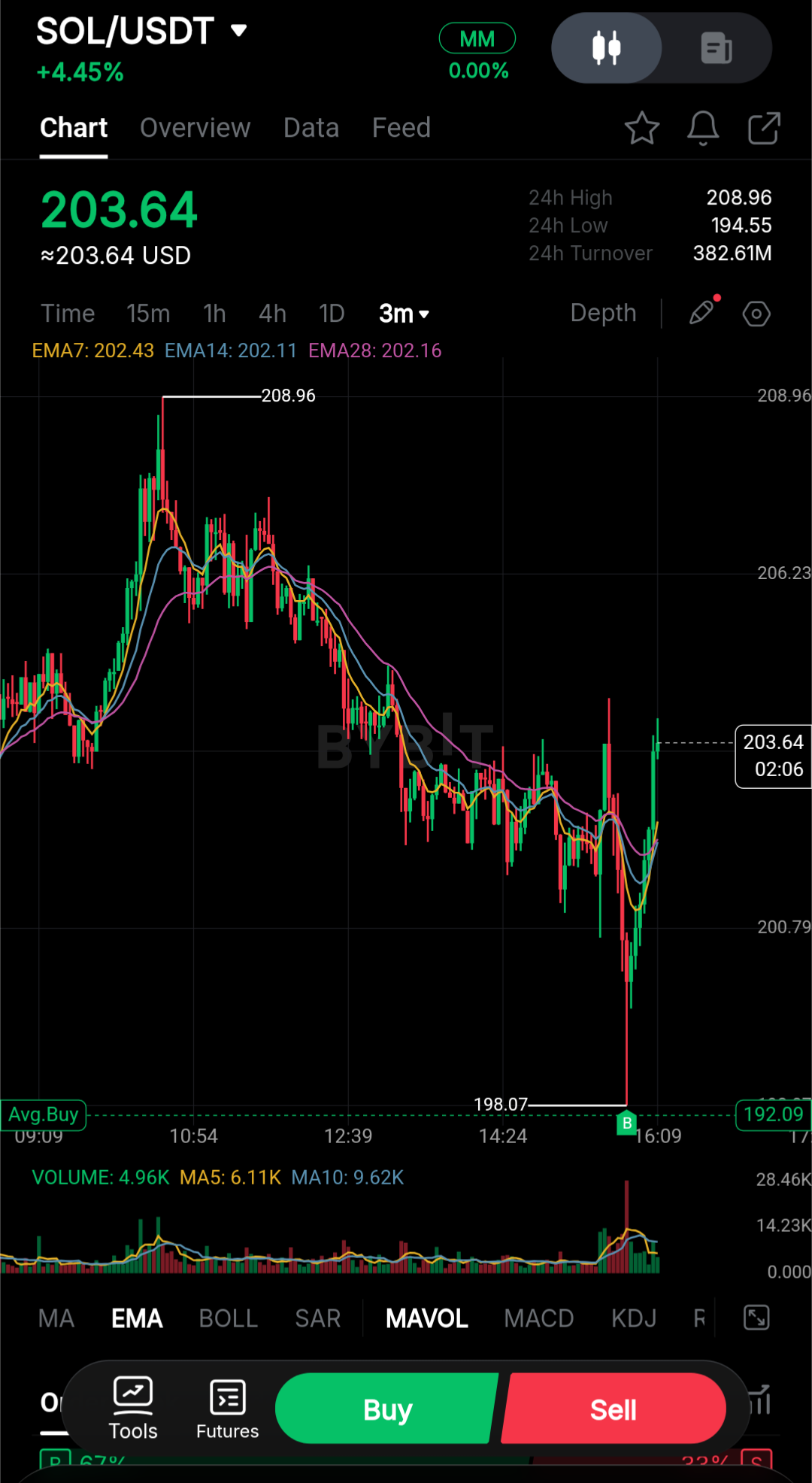Image resolution: width=812 pixels, height=1483 pixels.
Task: Go to the Feed tab
Action: [401, 128]
